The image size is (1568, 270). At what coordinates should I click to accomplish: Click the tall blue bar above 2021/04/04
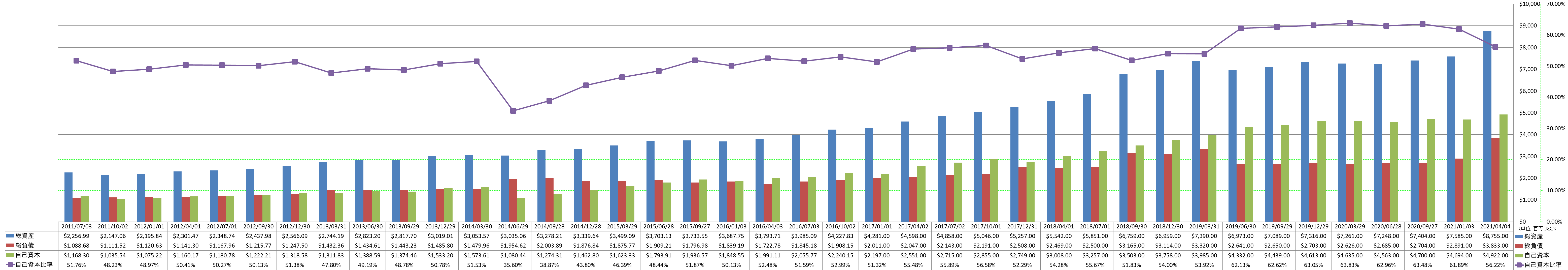coord(1487,126)
